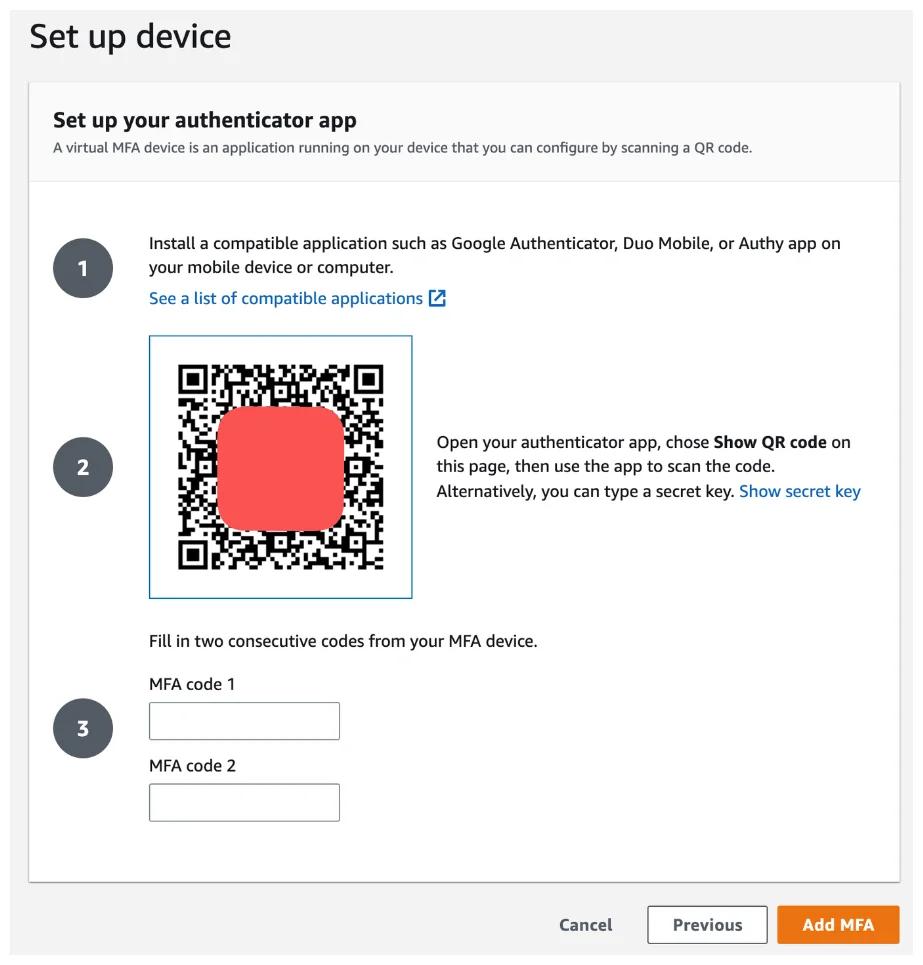Click inside the MFA code 2 field
923x965 pixels.
(244, 801)
